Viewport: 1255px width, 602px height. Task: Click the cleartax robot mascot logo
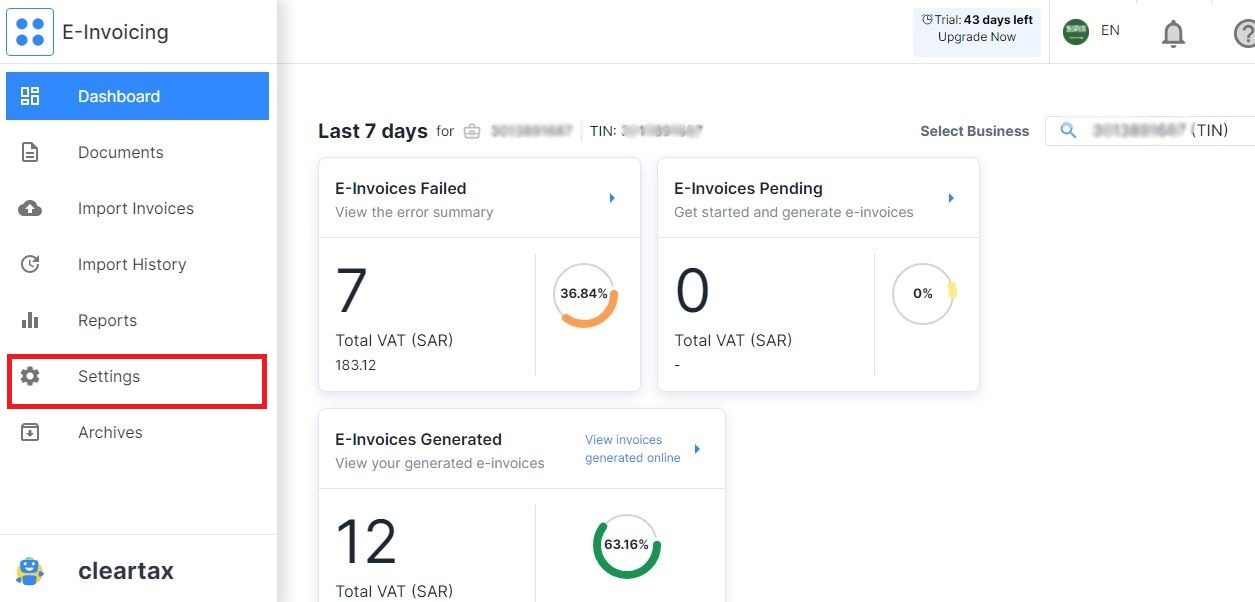coord(30,571)
